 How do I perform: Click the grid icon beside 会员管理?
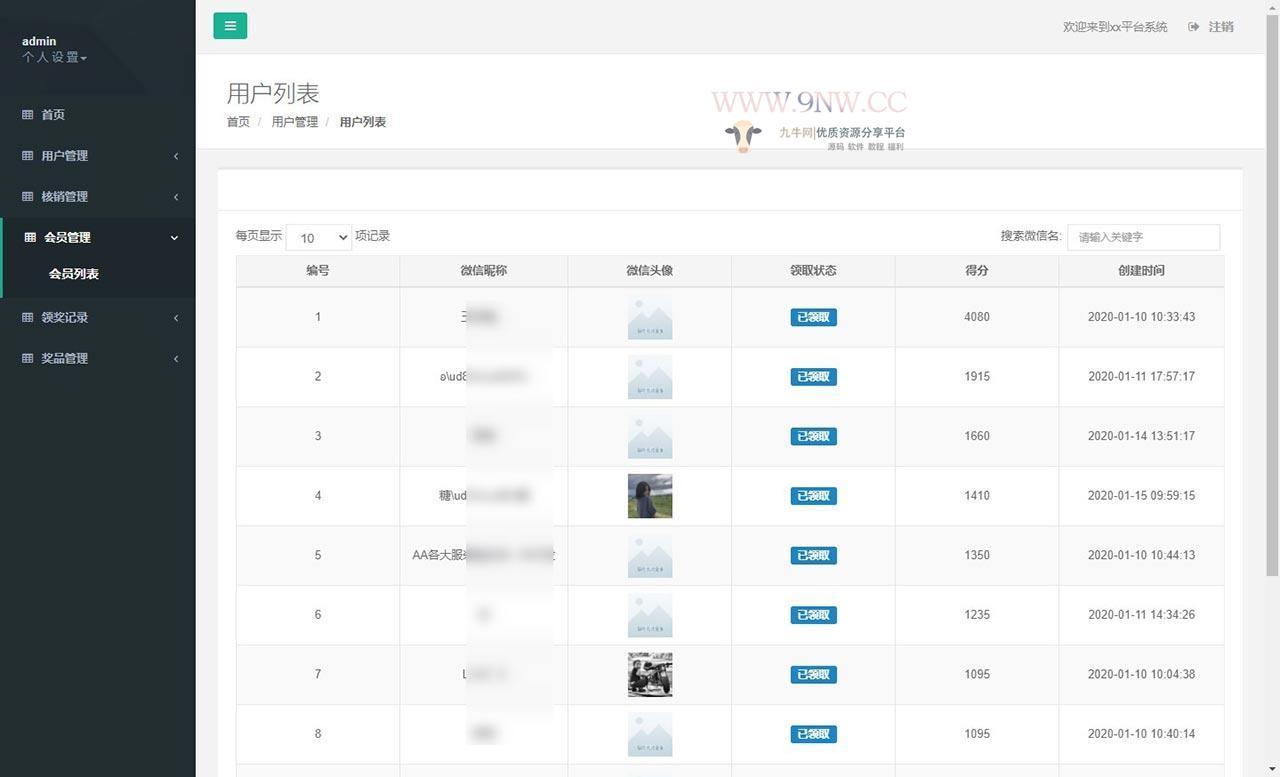(x=30, y=238)
